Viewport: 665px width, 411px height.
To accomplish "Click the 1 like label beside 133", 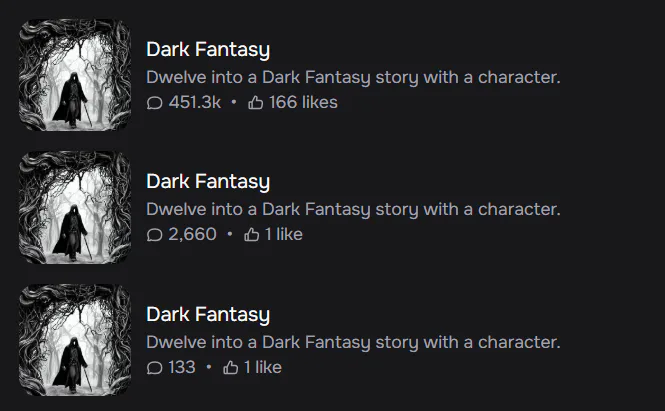I will coord(263,367).
